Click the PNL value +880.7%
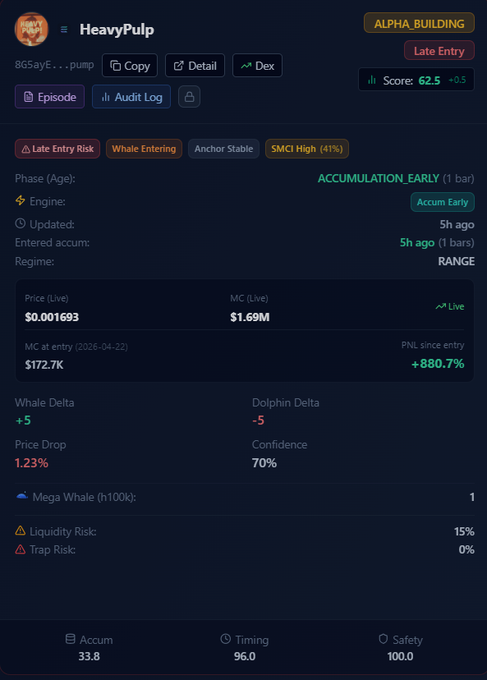This screenshot has height=680, width=487. 438,363
